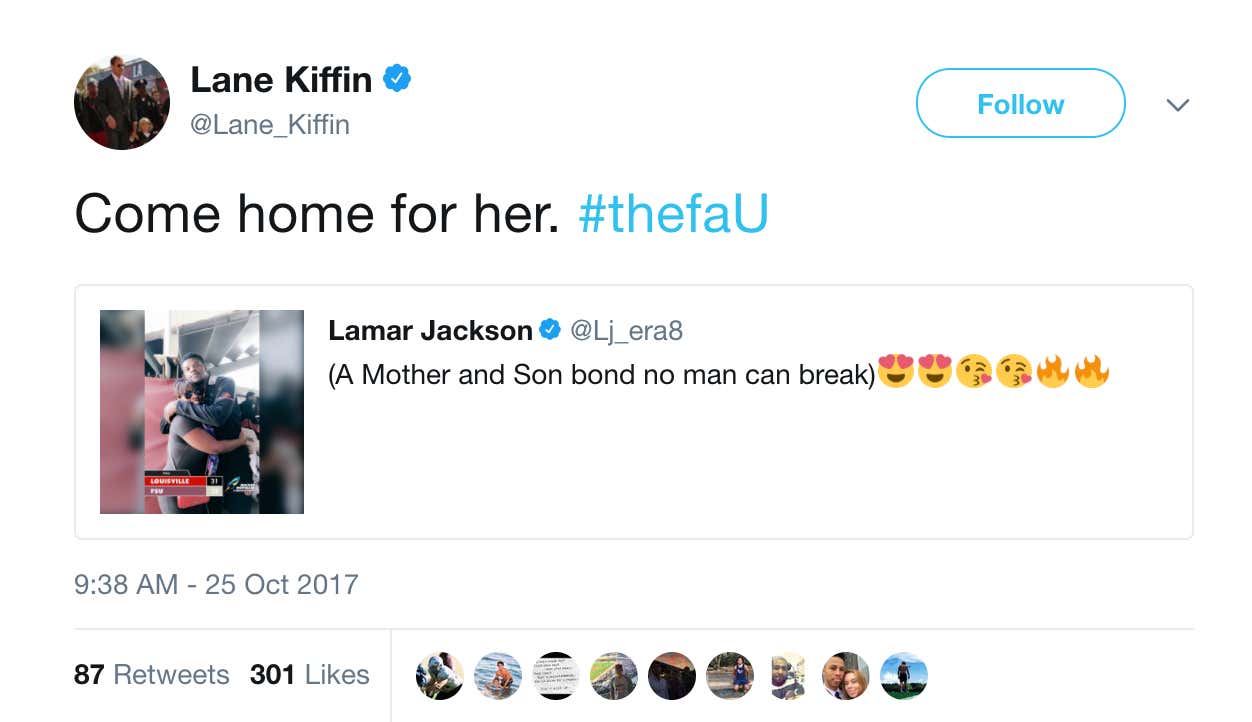Click the first liker avatar in the row
Screen dimensions: 1252x722
pyautogui.click(x=440, y=676)
